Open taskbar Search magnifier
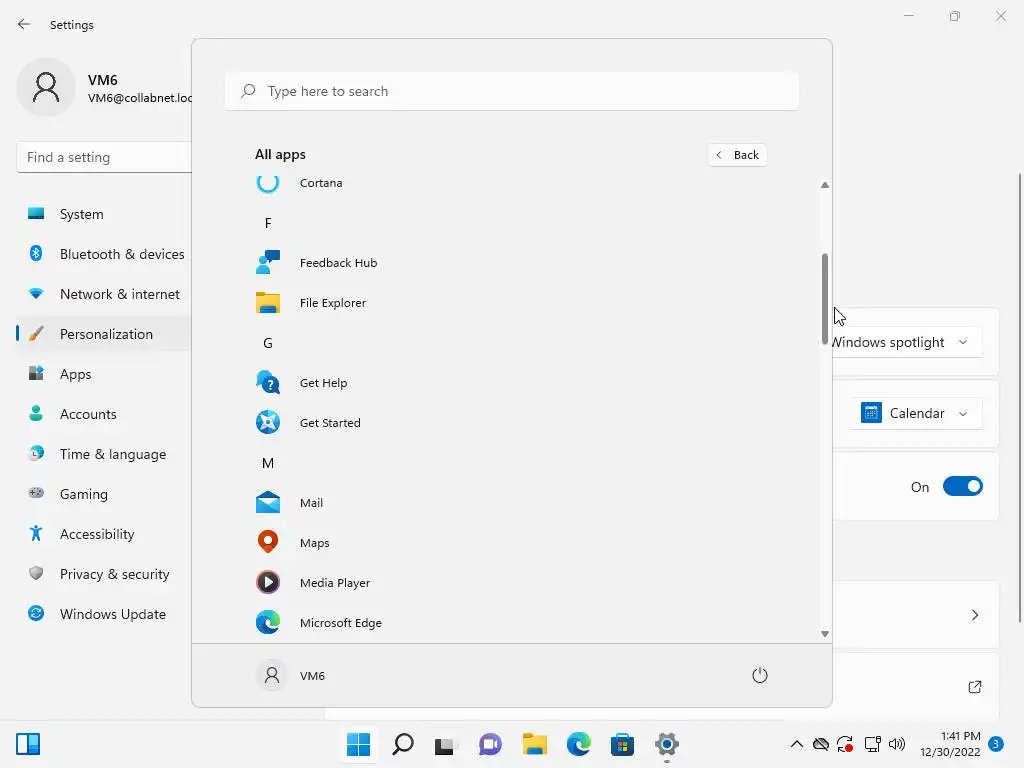The width and height of the screenshot is (1024, 768). pyautogui.click(x=403, y=744)
